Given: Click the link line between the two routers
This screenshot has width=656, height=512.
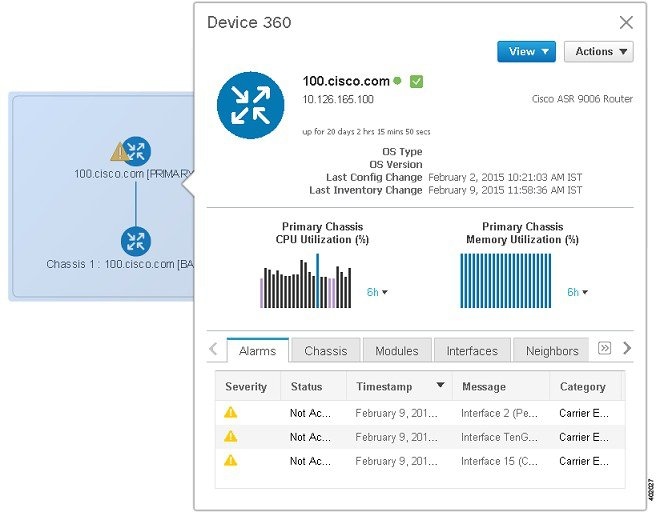Looking at the screenshot, I should [136, 203].
